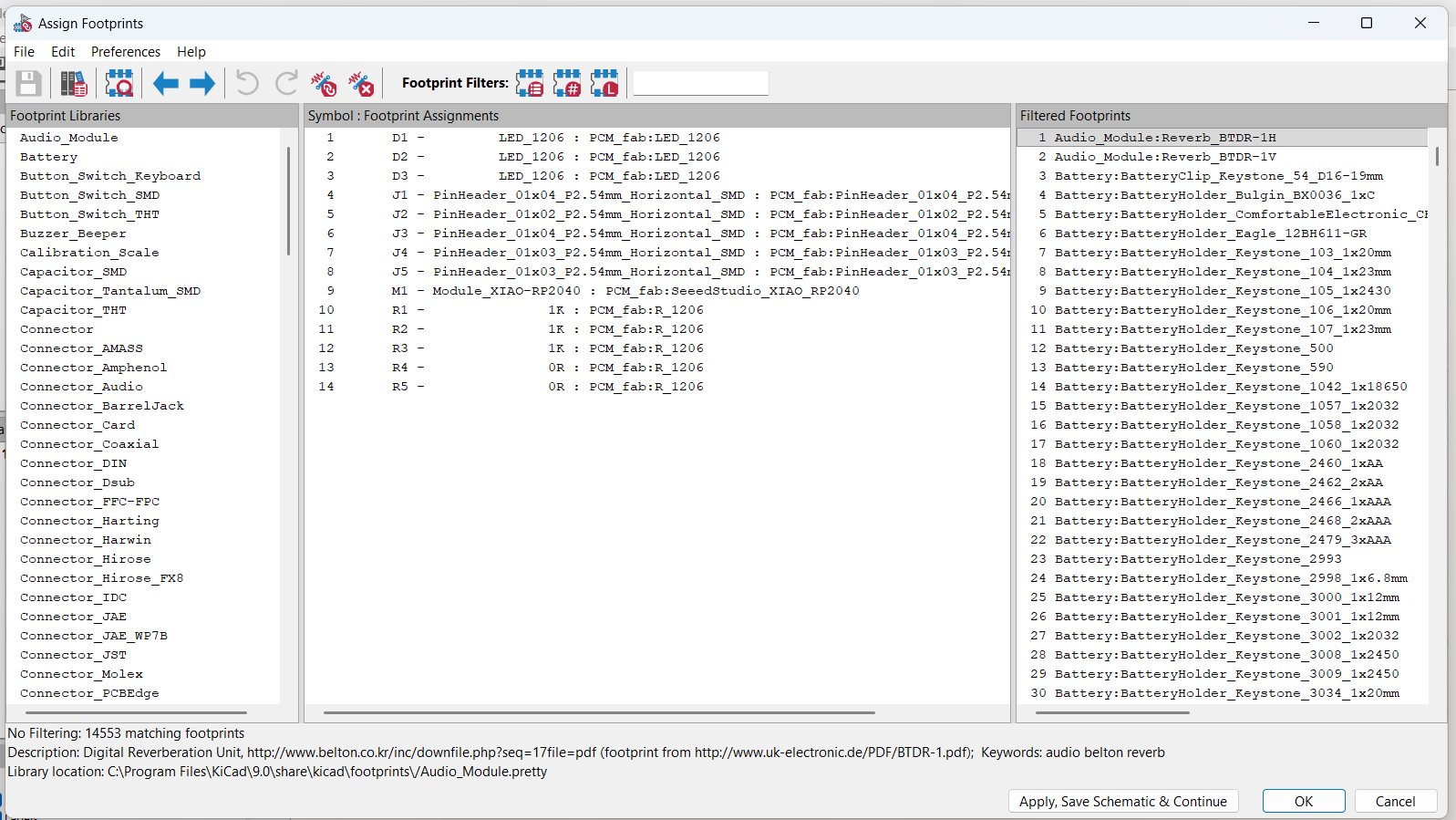The width and height of the screenshot is (1456, 820).
Task: Select the Capacitor_Tantalum_SMD library
Action: click(110, 291)
